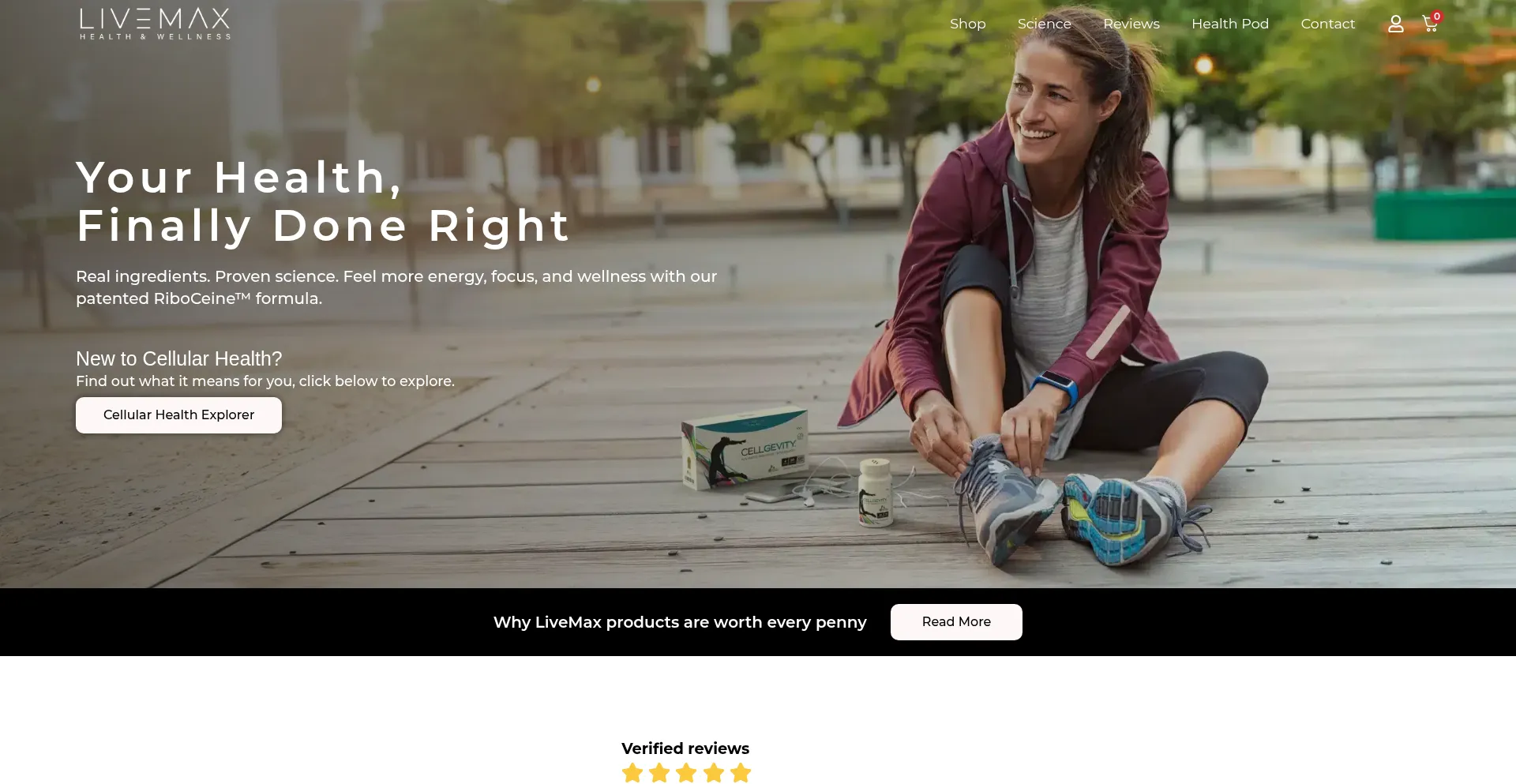Screen dimensions: 1516x784
Task: Click the fifth yellow review star
Action: 741,772
